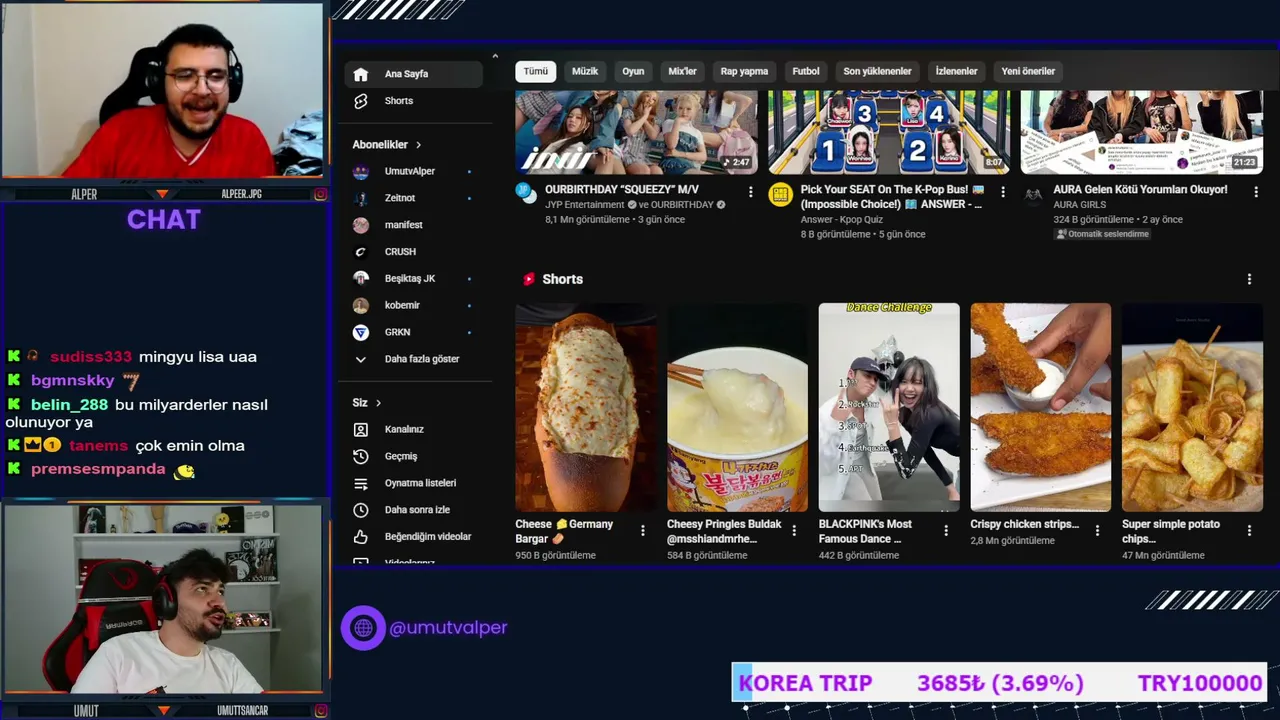Open options for Cheese Germany Bargar short
This screenshot has height=720, width=1280.
(x=643, y=530)
